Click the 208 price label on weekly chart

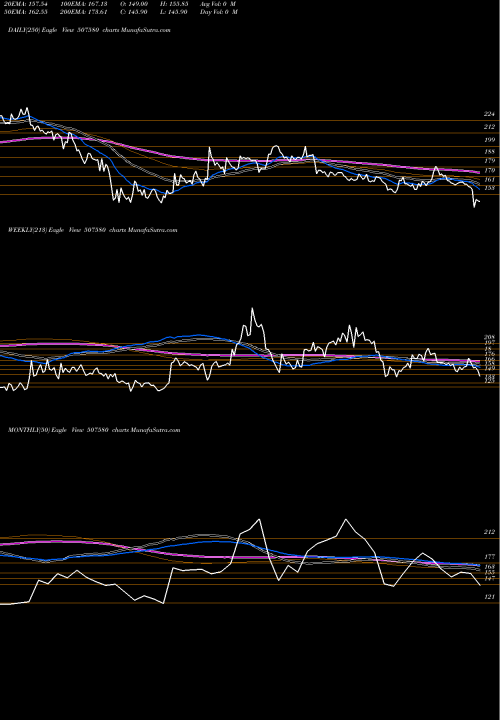(489, 337)
